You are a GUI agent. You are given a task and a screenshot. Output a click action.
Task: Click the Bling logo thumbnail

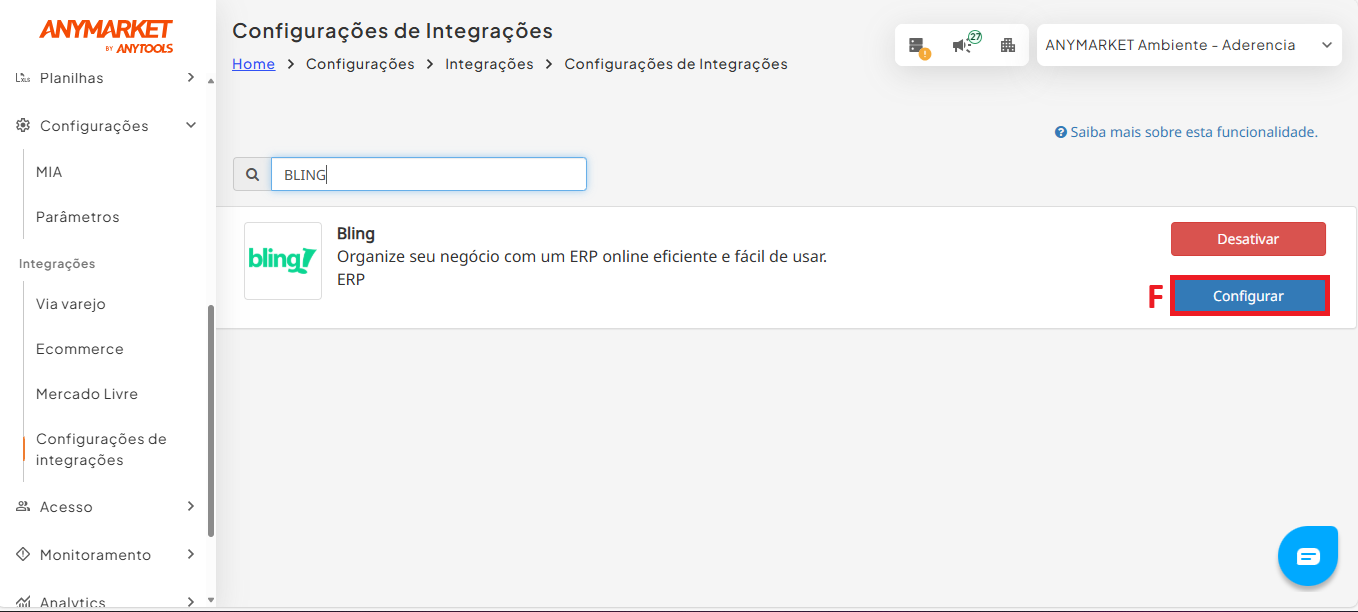[x=283, y=260]
